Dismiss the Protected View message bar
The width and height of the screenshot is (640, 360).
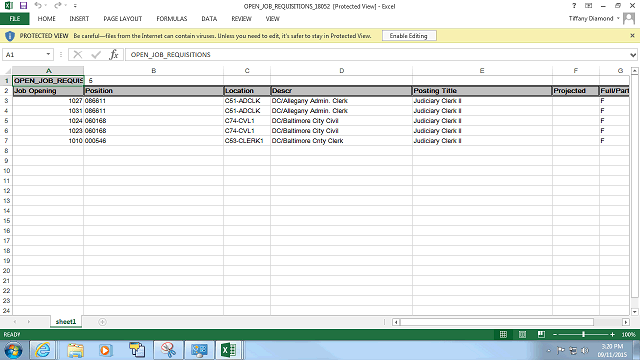tap(632, 36)
